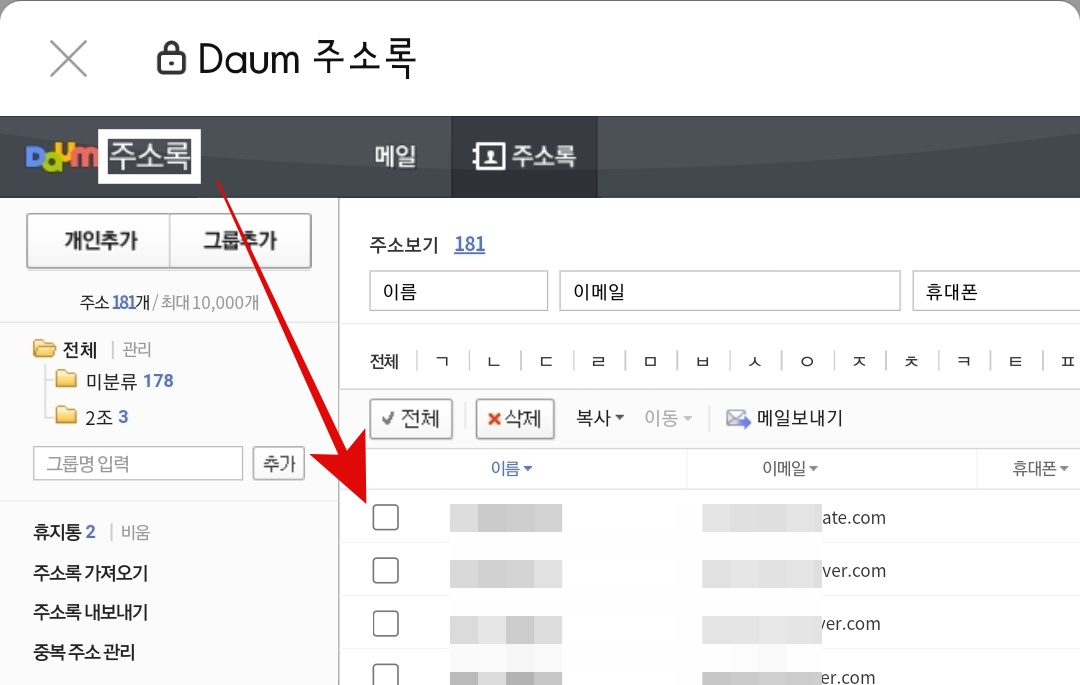Sort by 이메일 column dropdown
The image size is (1080, 685).
[x=789, y=469]
